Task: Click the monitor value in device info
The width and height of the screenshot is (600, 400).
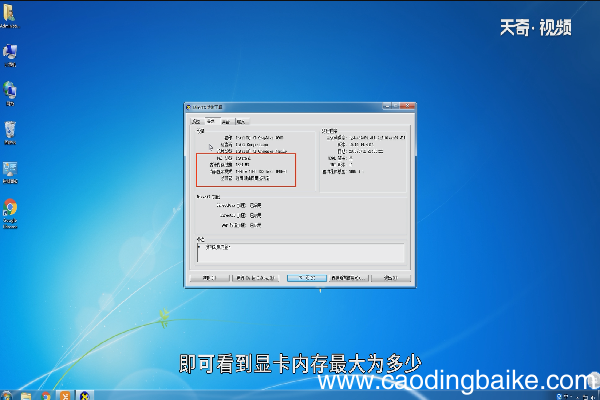Action: [253, 178]
